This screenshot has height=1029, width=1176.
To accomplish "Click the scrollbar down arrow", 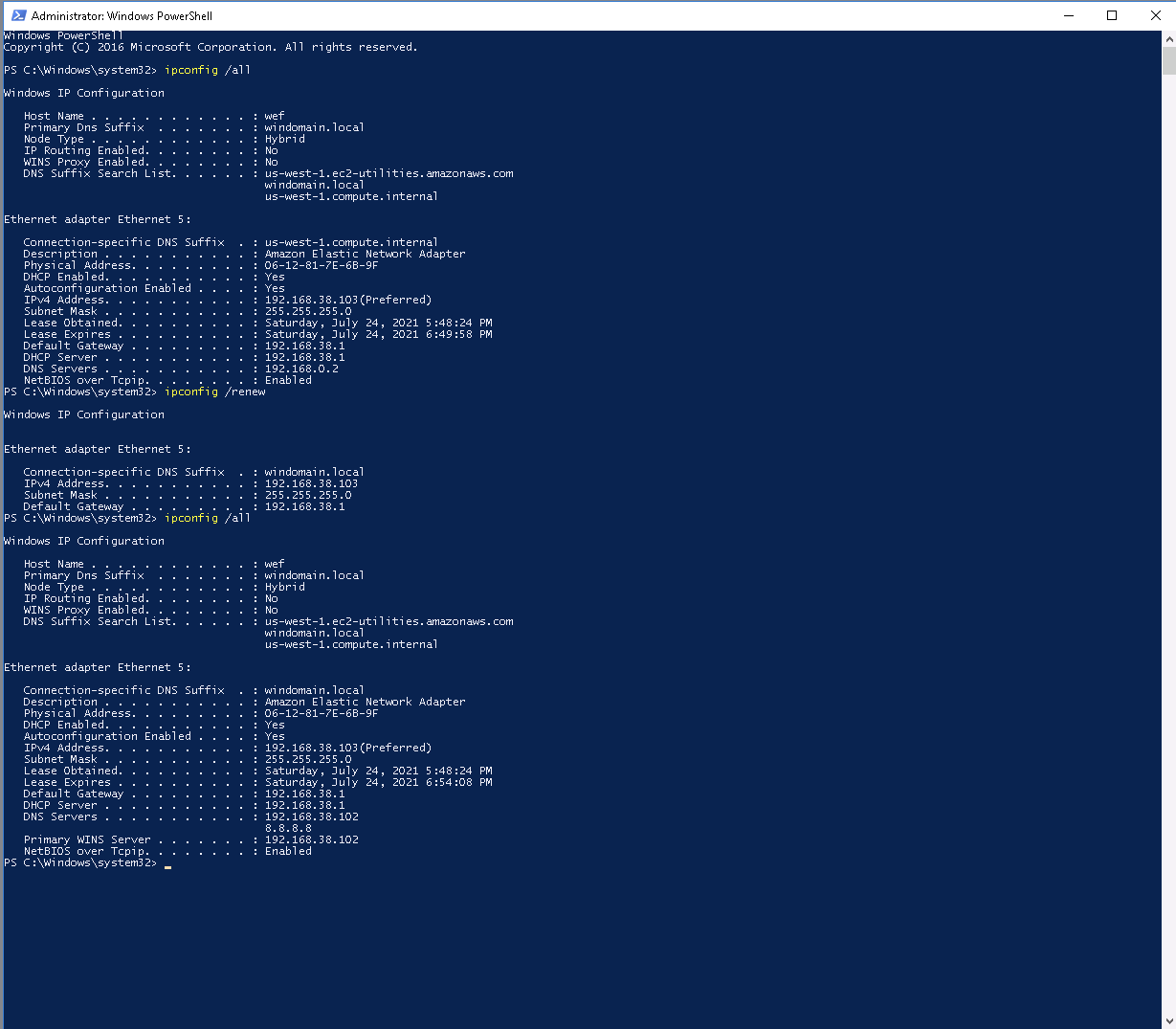I will (1168, 1021).
